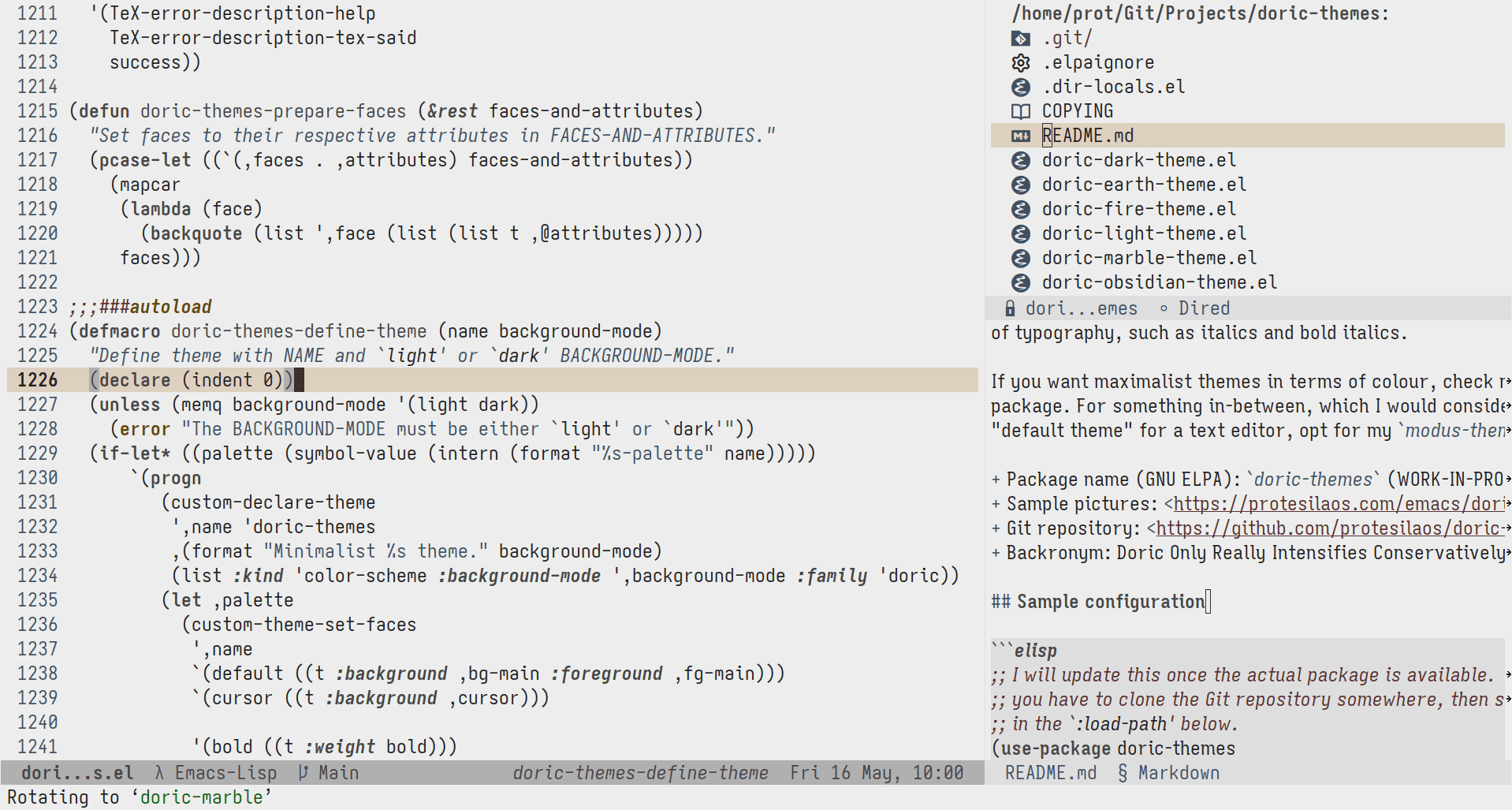
Task: Click the icon beside doric-dark-theme.el
Action: [1021, 160]
